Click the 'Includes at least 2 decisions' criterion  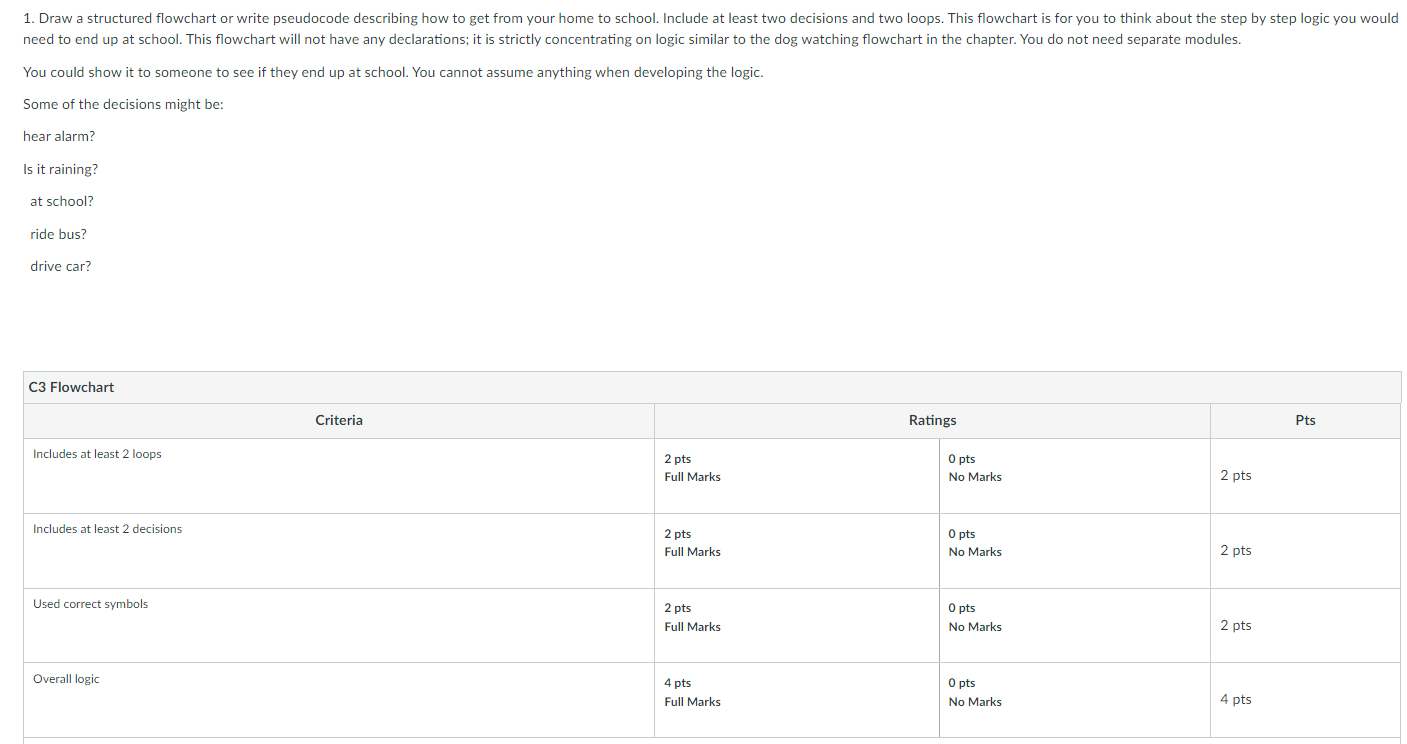107,529
